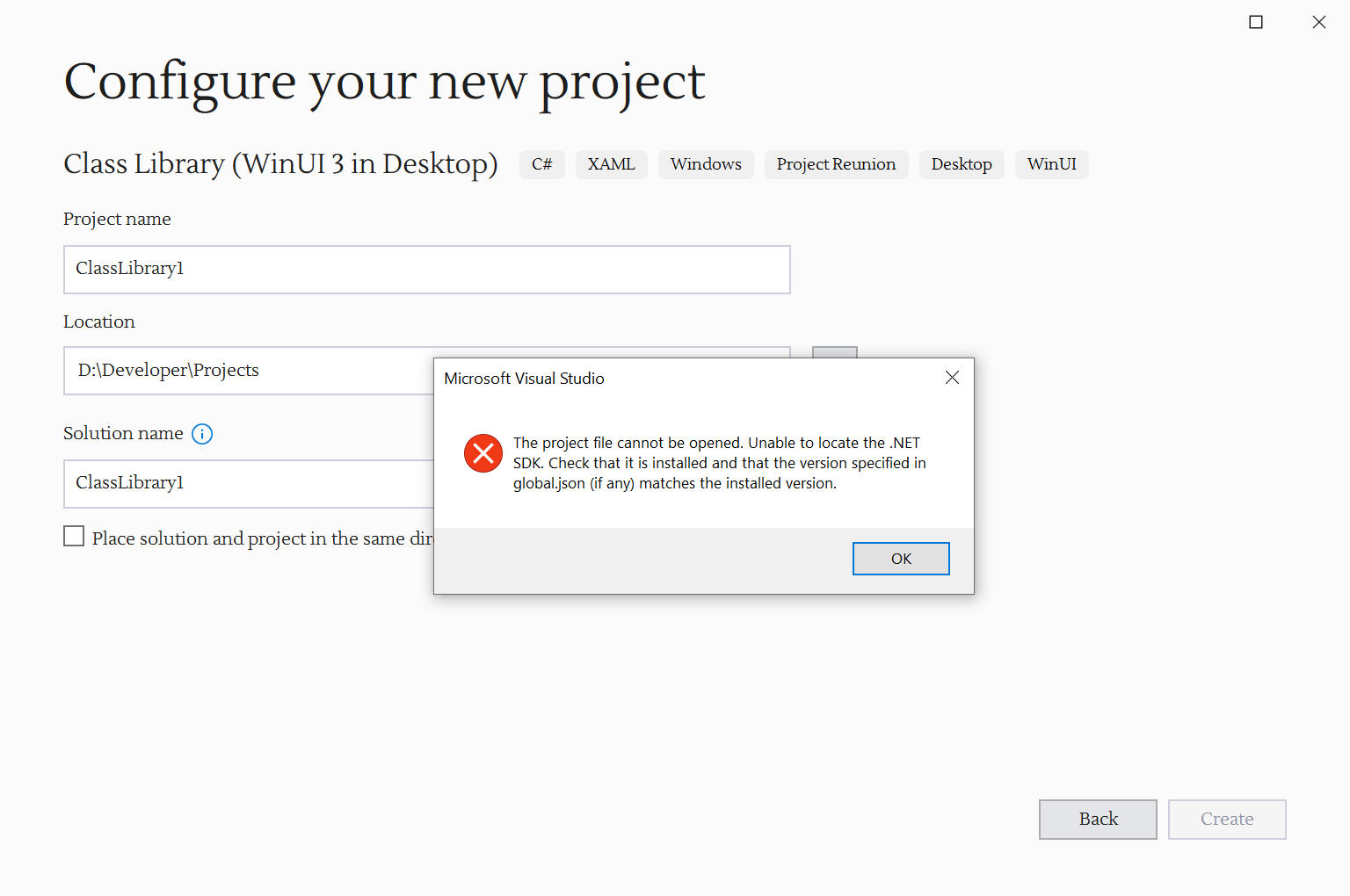The width and height of the screenshot is (1350, 896).
Task: Select the XAML project tag
Action: pos(611,164)
